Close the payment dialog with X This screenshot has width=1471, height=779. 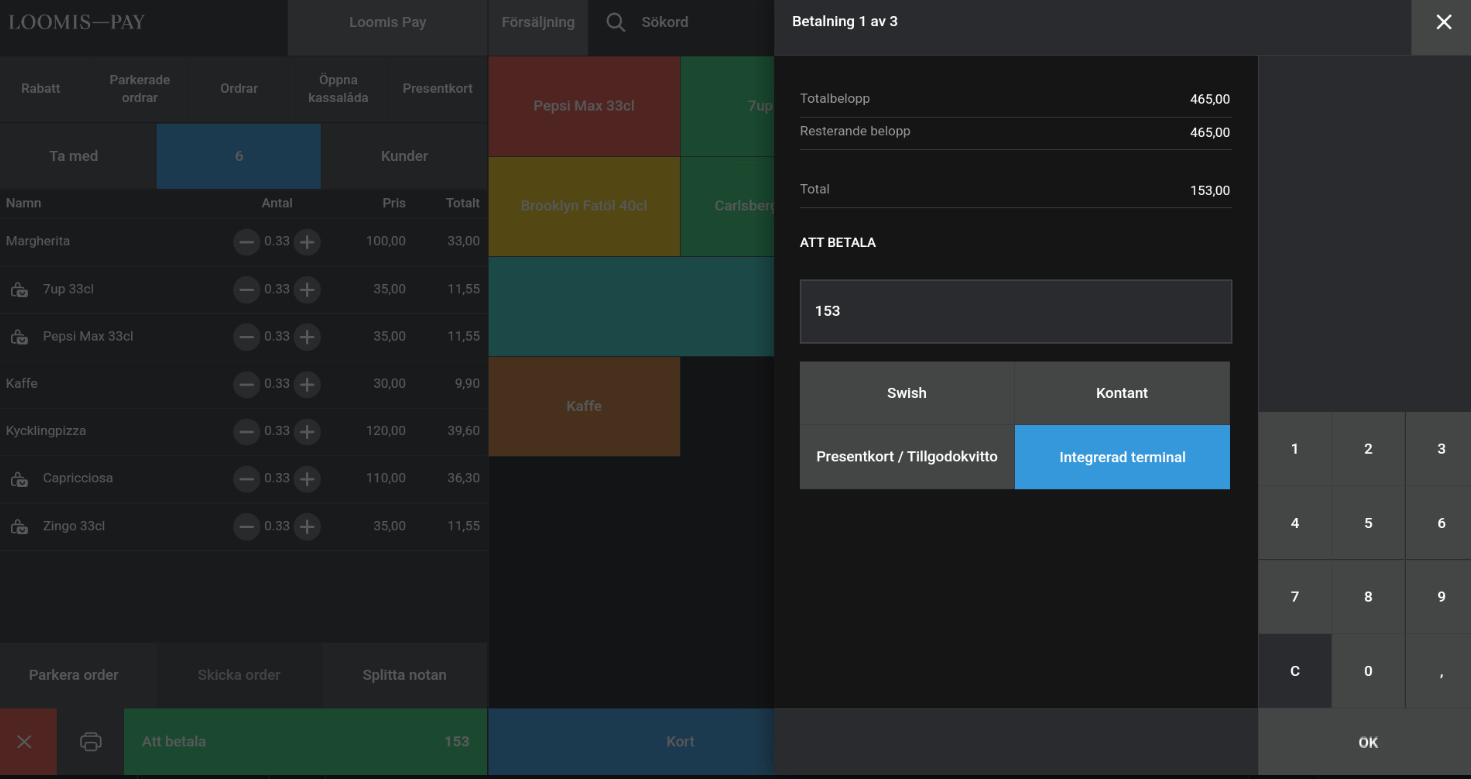(x=1443, y=22)
